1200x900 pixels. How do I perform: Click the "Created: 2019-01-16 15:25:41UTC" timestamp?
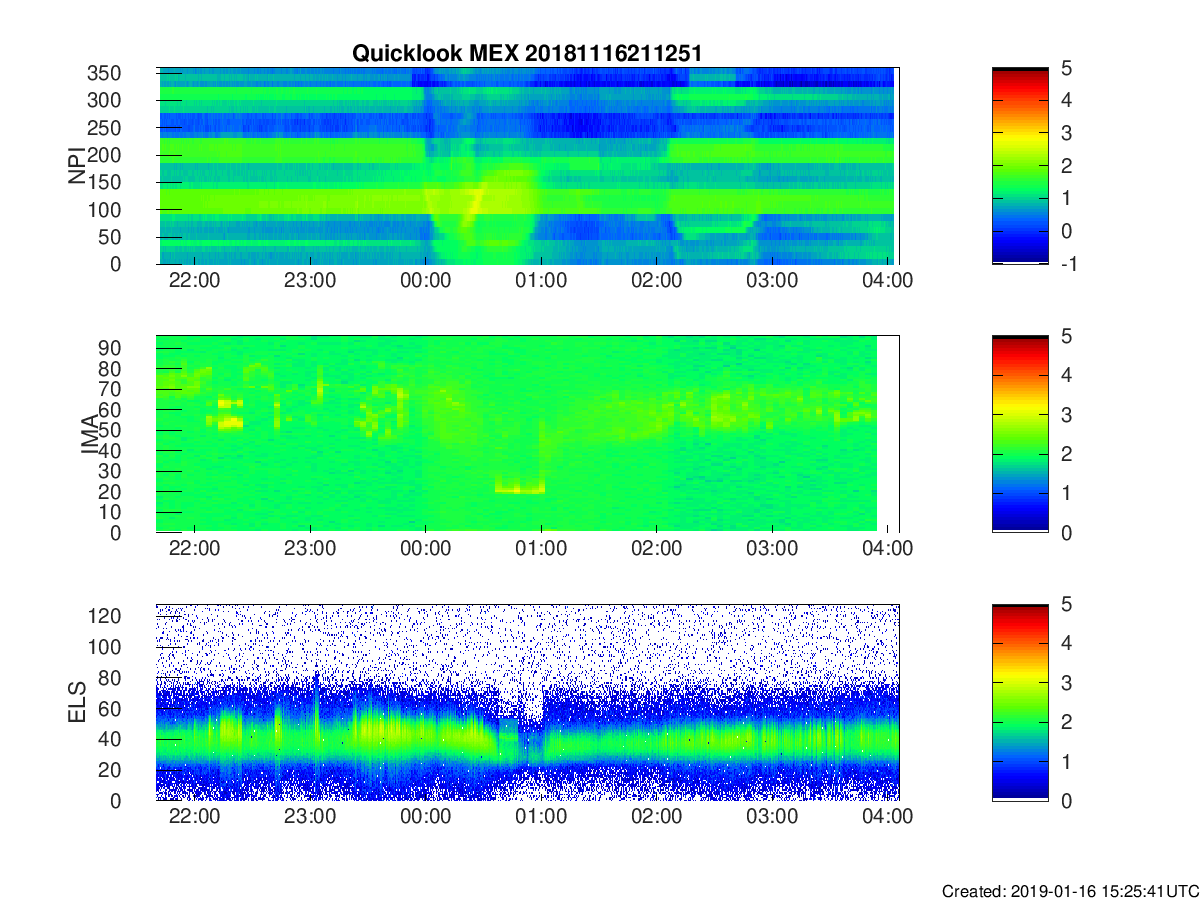[1070, 891]
